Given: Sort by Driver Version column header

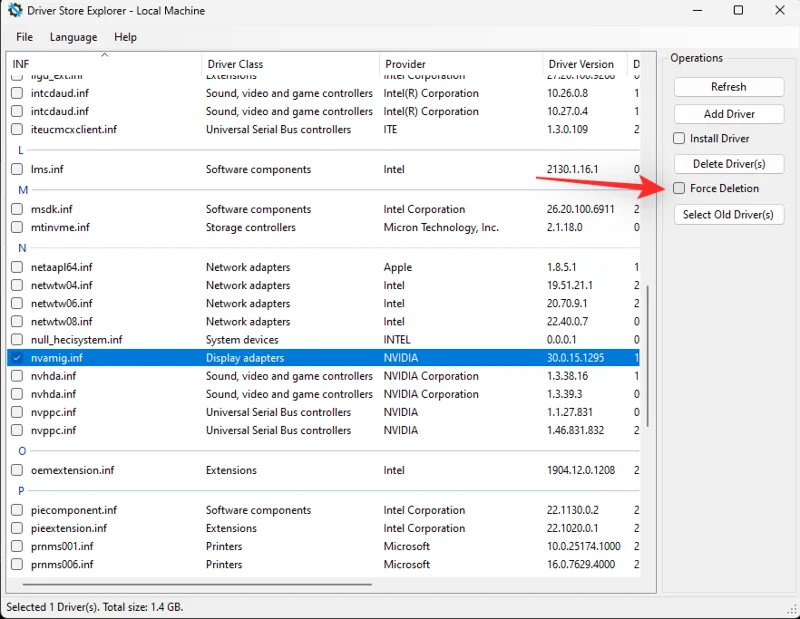Looking at the screenshot, I should point(581,63).
